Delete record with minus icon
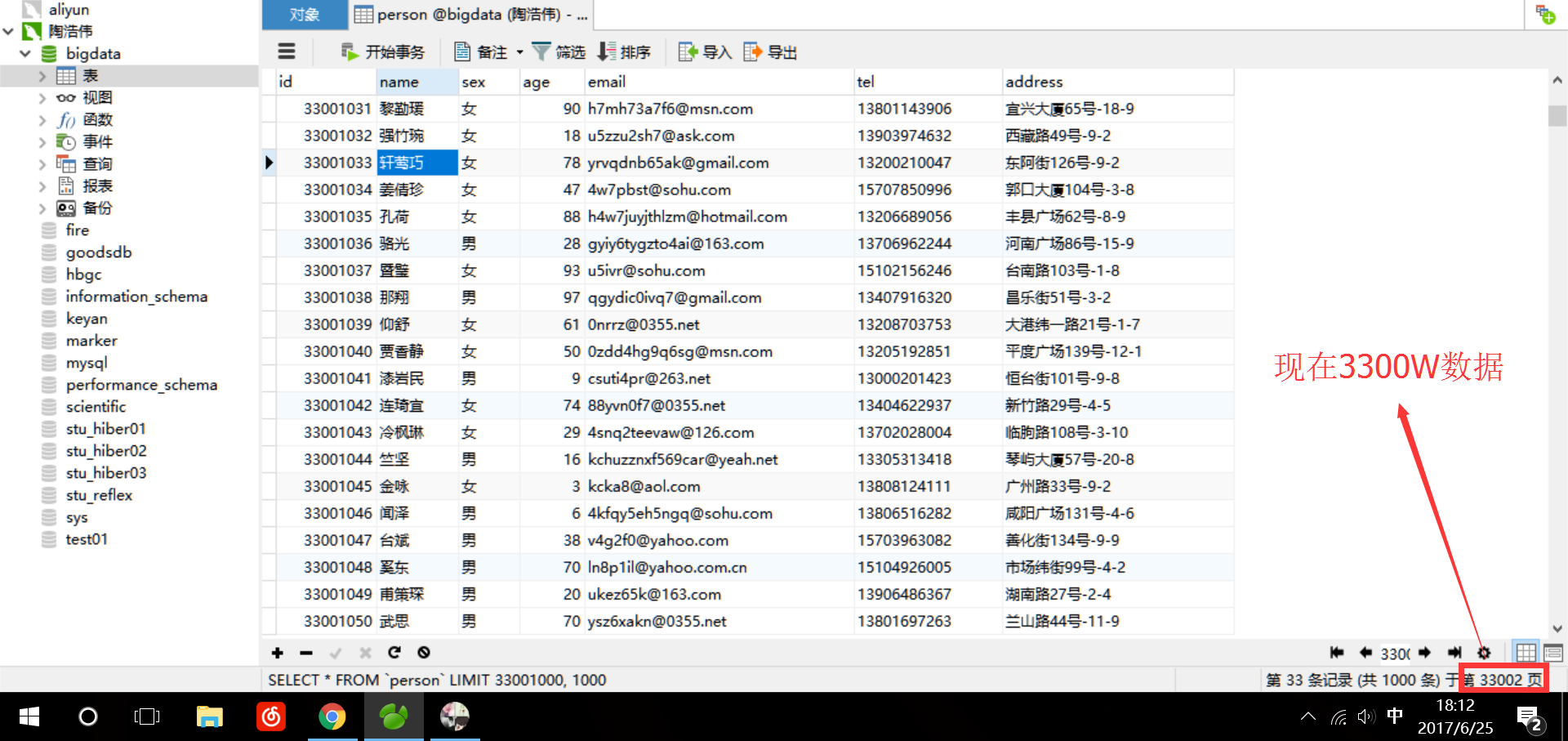1568x741 pixels. (x=306, y=652)
